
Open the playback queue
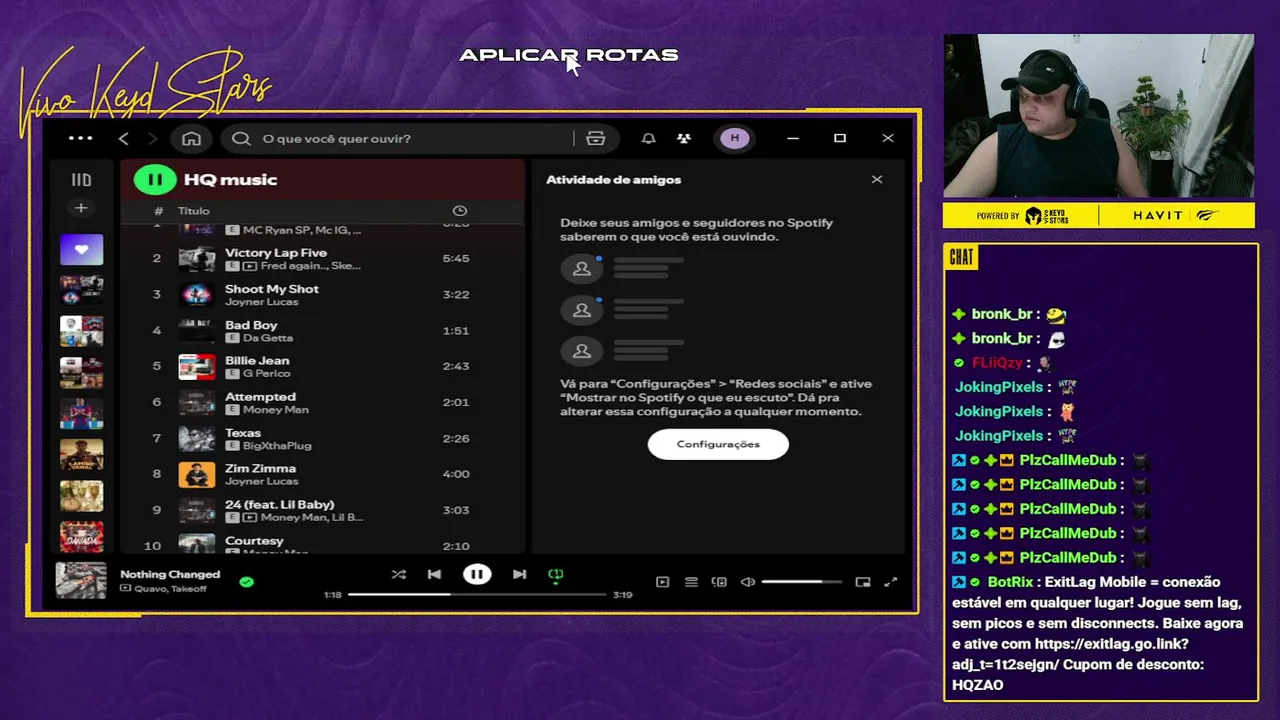click(x=691, y=582)
